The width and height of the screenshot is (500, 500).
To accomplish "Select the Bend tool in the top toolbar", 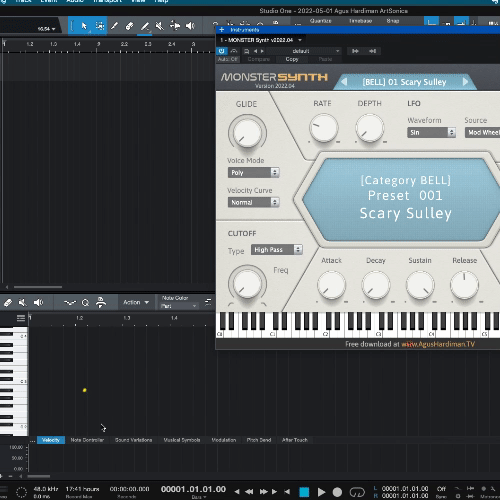I will coord(175,25).
